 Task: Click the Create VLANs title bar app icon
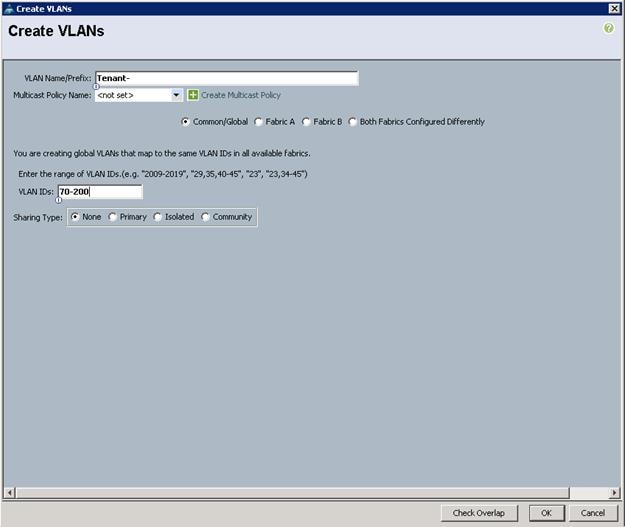9,9
